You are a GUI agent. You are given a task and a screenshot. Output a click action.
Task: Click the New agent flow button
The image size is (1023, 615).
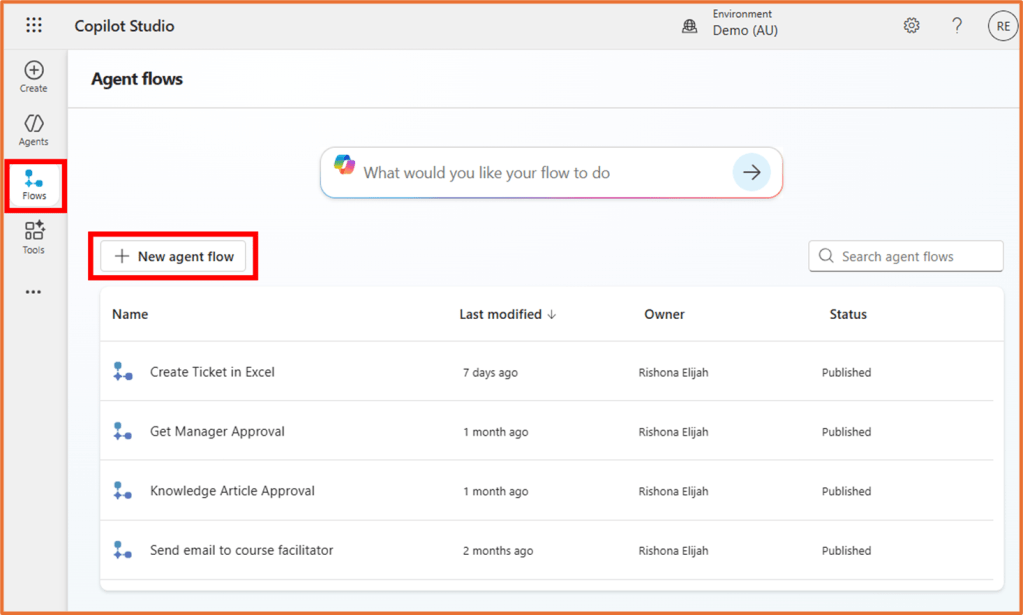(172, 256)
